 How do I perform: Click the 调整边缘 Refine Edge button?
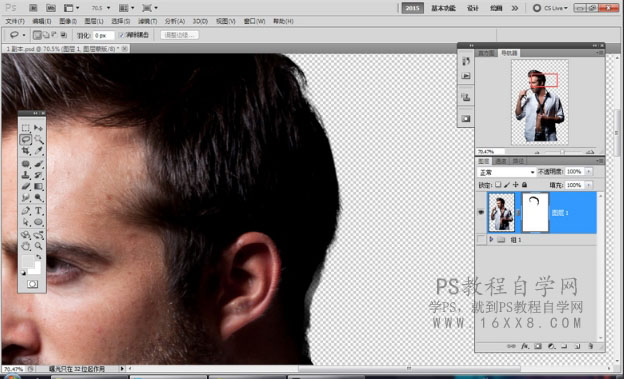[180, 35]
